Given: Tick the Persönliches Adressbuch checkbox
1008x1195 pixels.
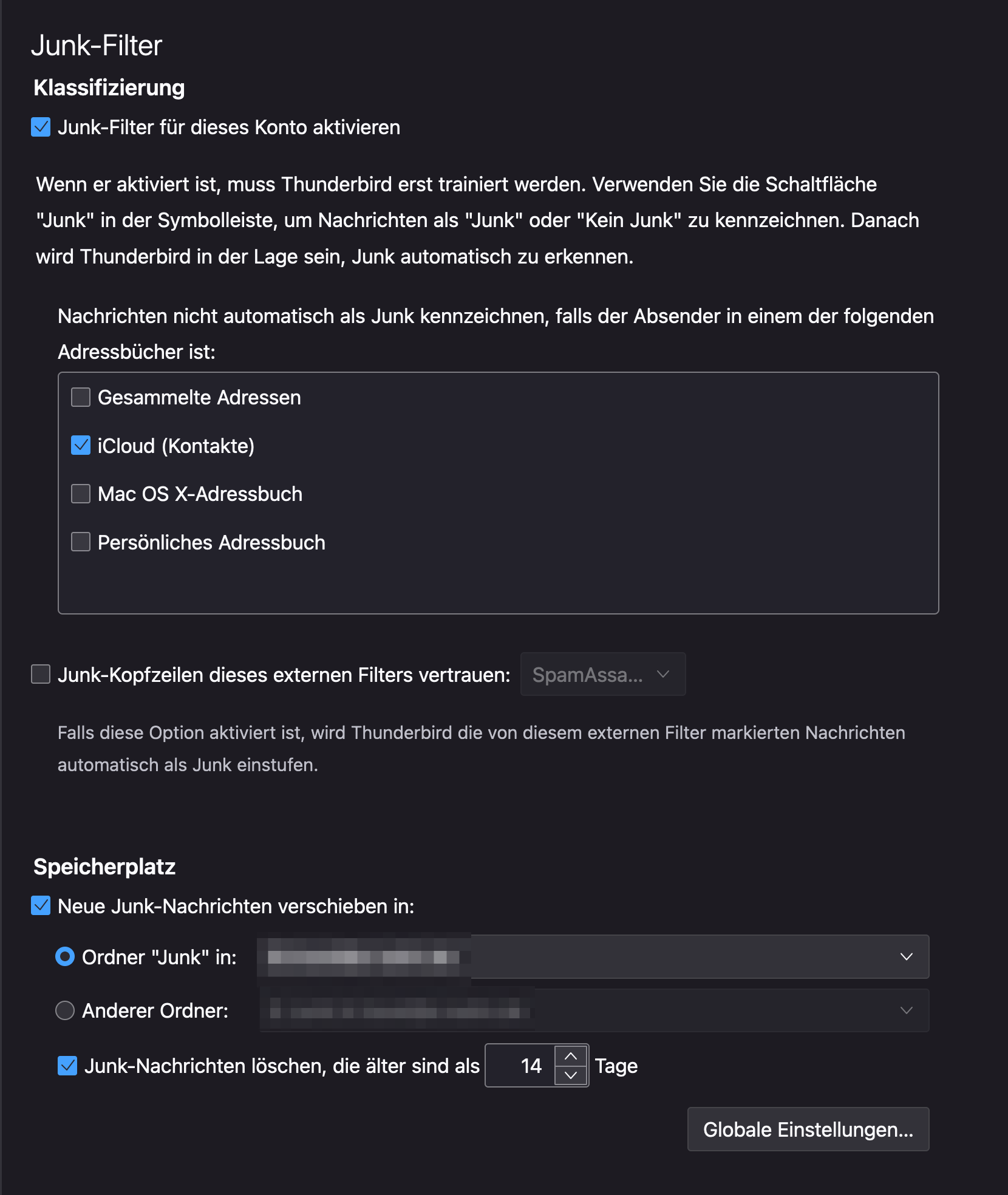Looking at the screenshot, I should click(x=81, y=542).
